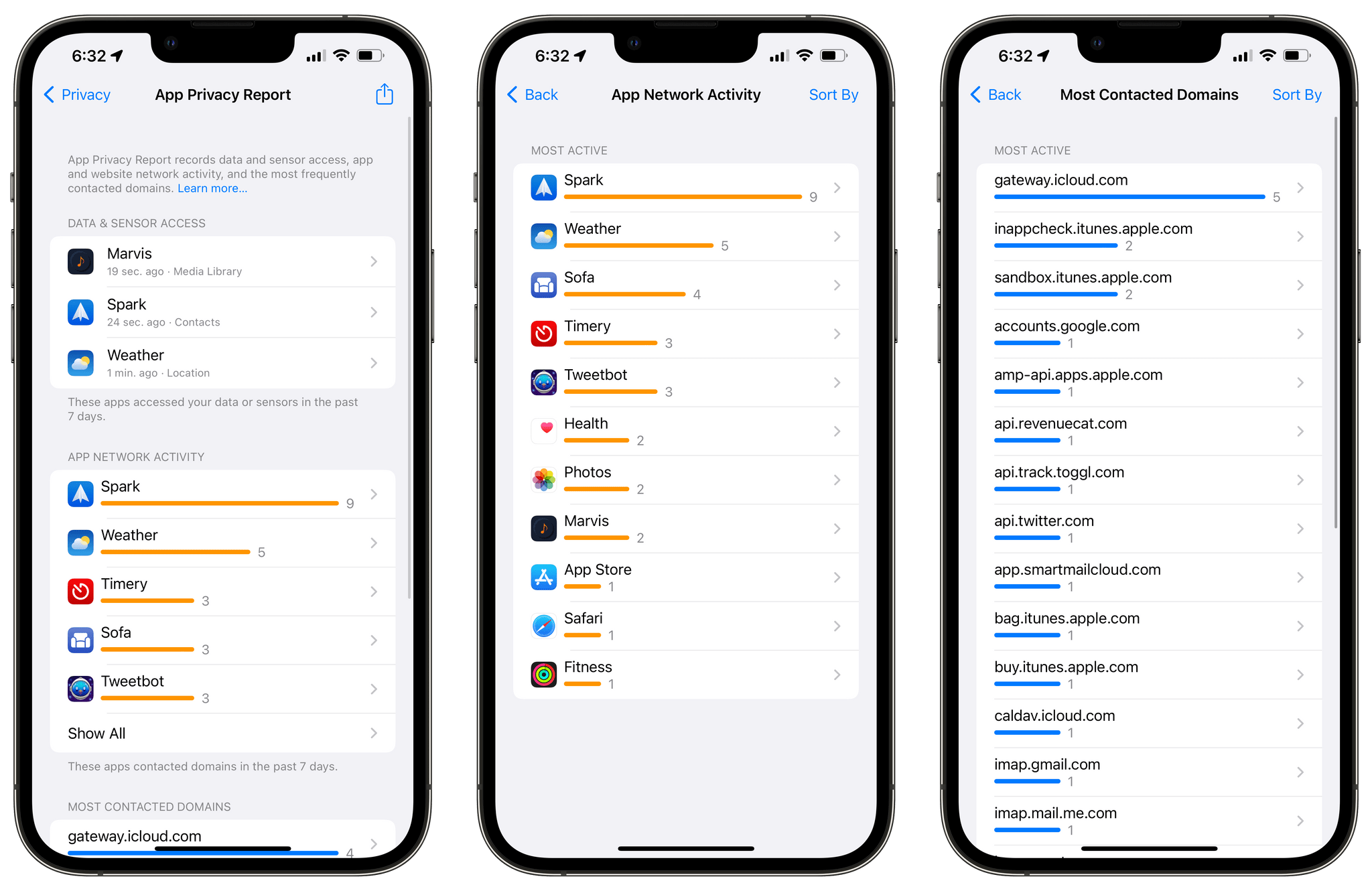Tap the share icon on App Privacy Report
Image resolution: width=1372 pixels, height=891 pixels.
click(384, 94)
